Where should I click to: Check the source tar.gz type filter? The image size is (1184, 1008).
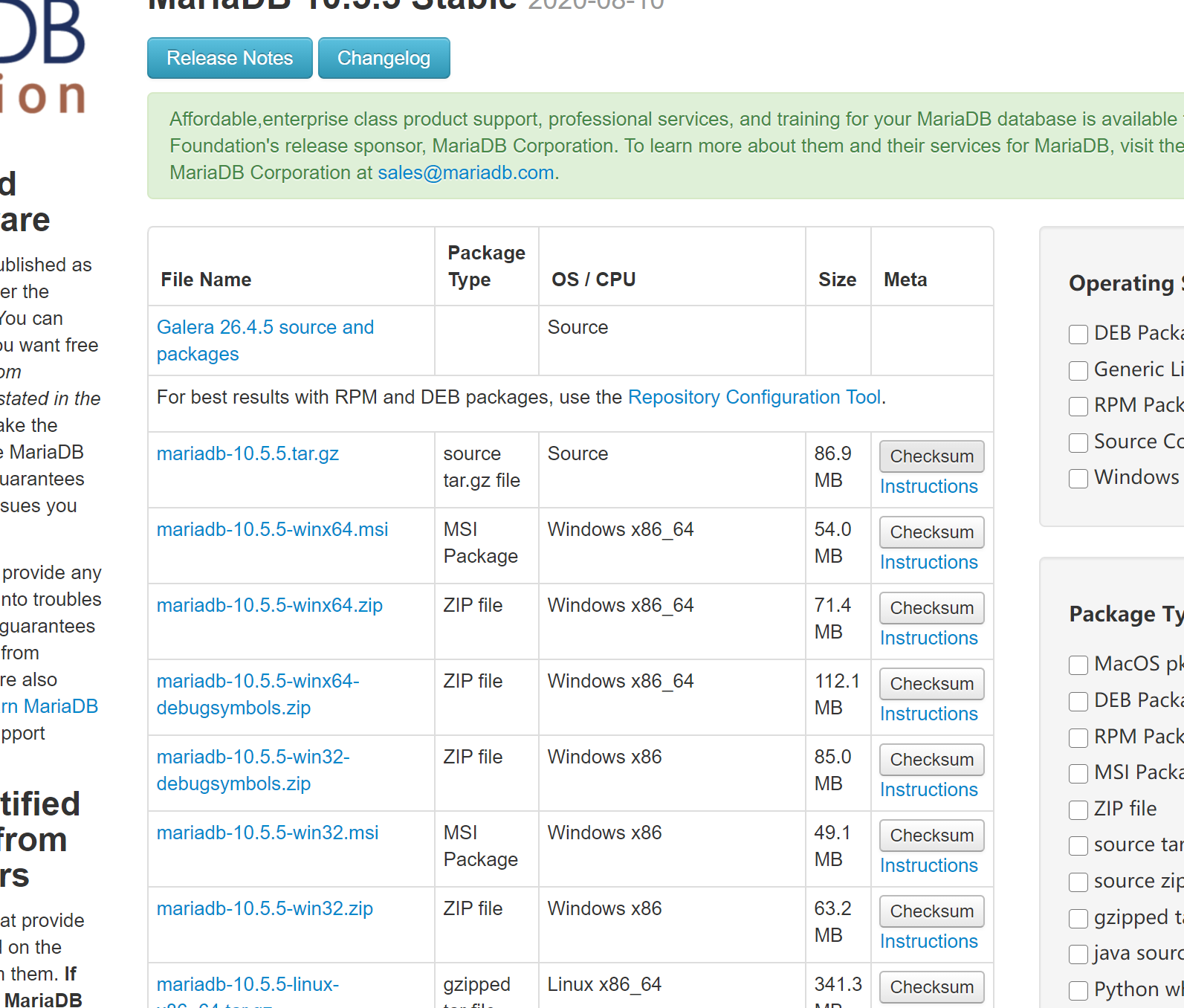[1078, 846]
